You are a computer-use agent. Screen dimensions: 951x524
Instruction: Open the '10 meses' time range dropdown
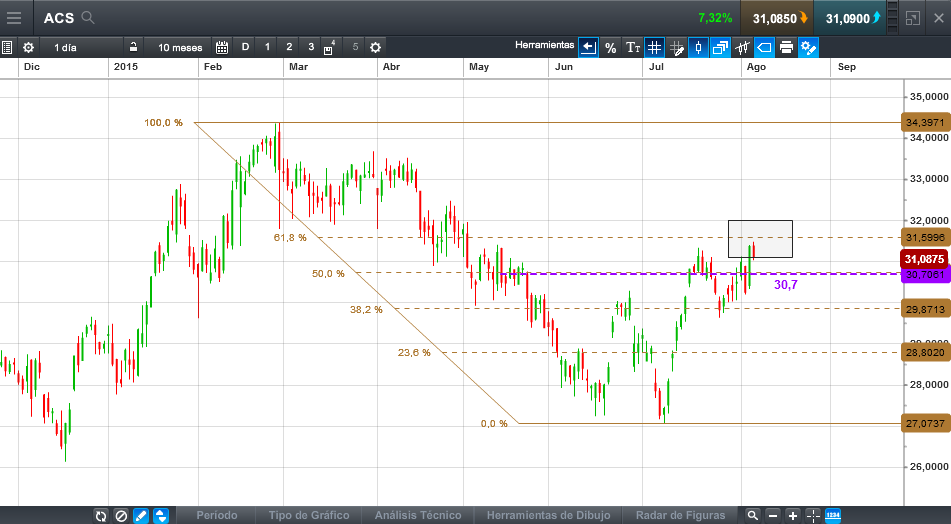(x=180, y=47)
